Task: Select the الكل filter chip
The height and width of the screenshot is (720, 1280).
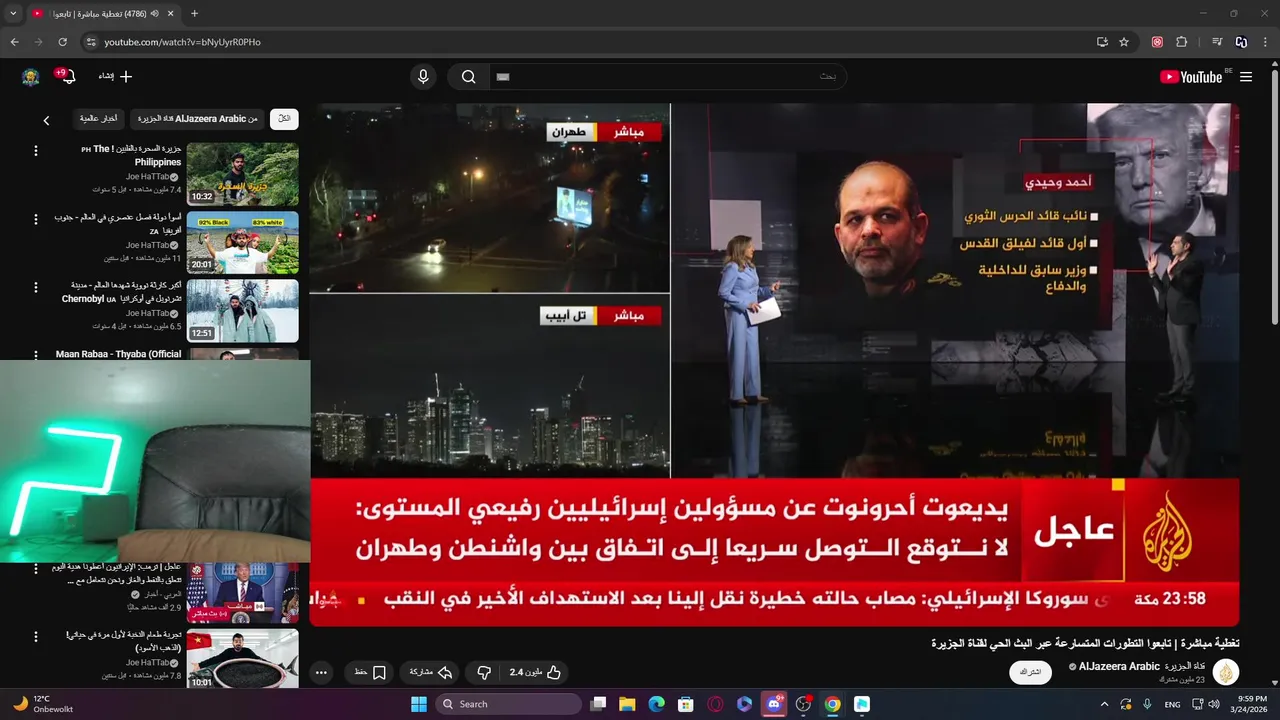Action: [x=284, y=119]
